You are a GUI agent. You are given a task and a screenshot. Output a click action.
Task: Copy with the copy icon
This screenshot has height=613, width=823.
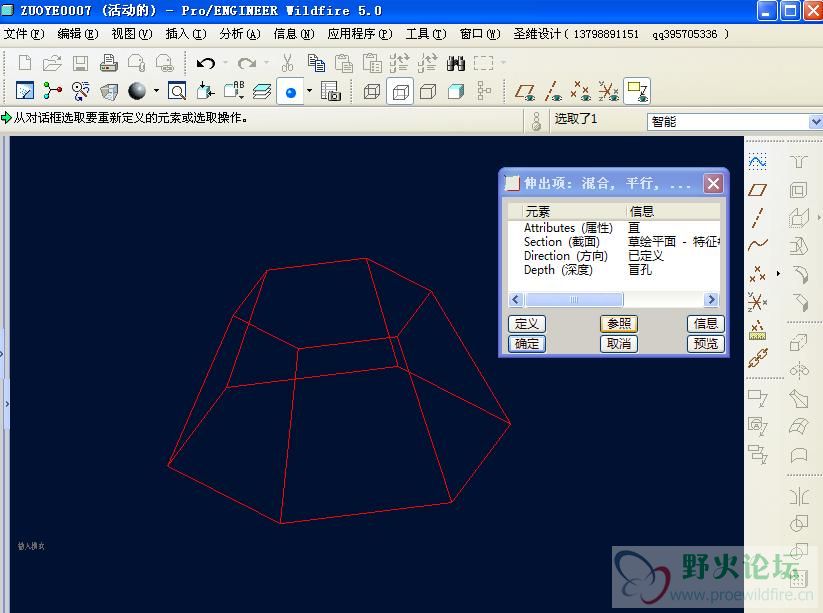click(316, 63)
